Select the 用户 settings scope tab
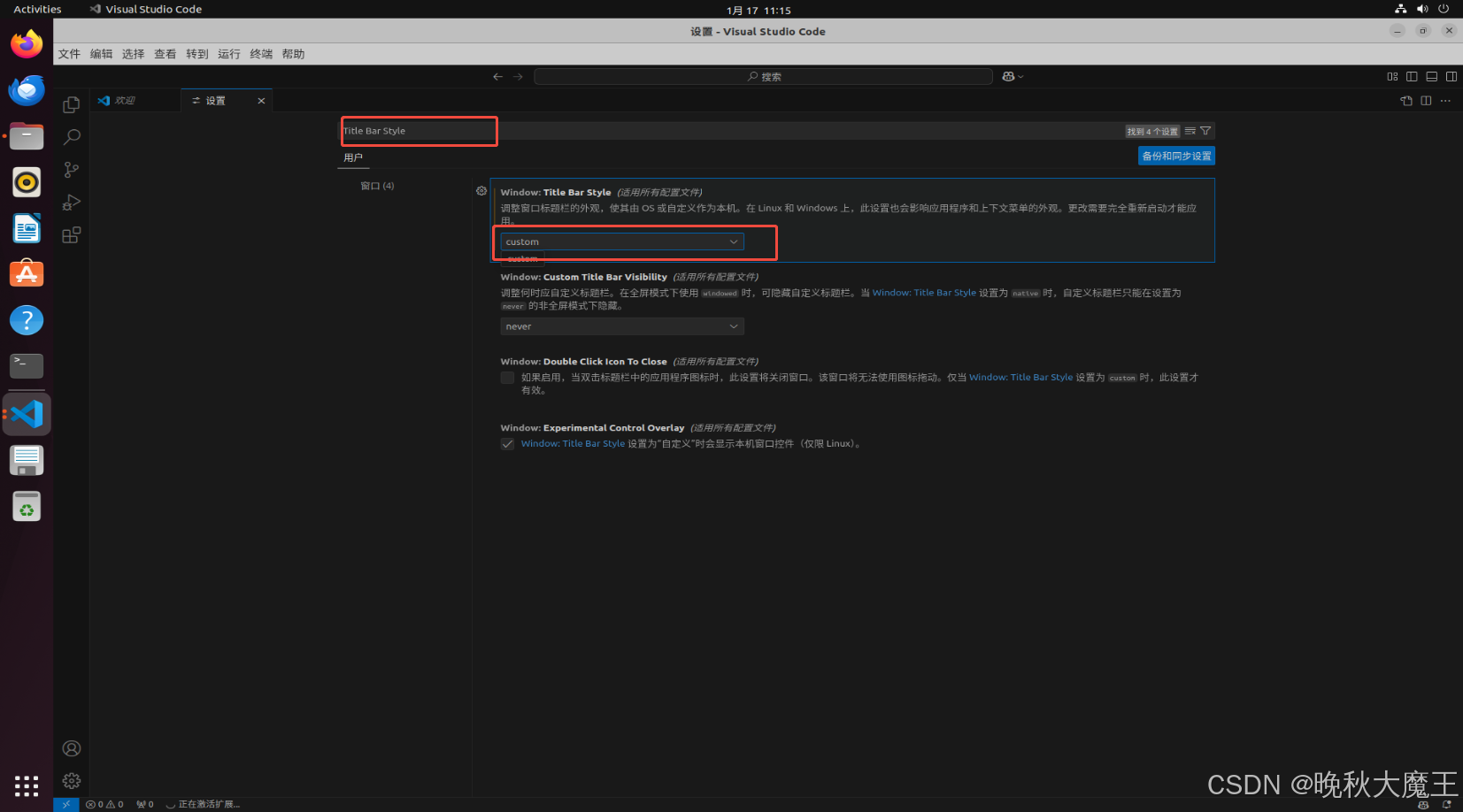Screen dimensions: 1463x812 [x=353, y=157]
